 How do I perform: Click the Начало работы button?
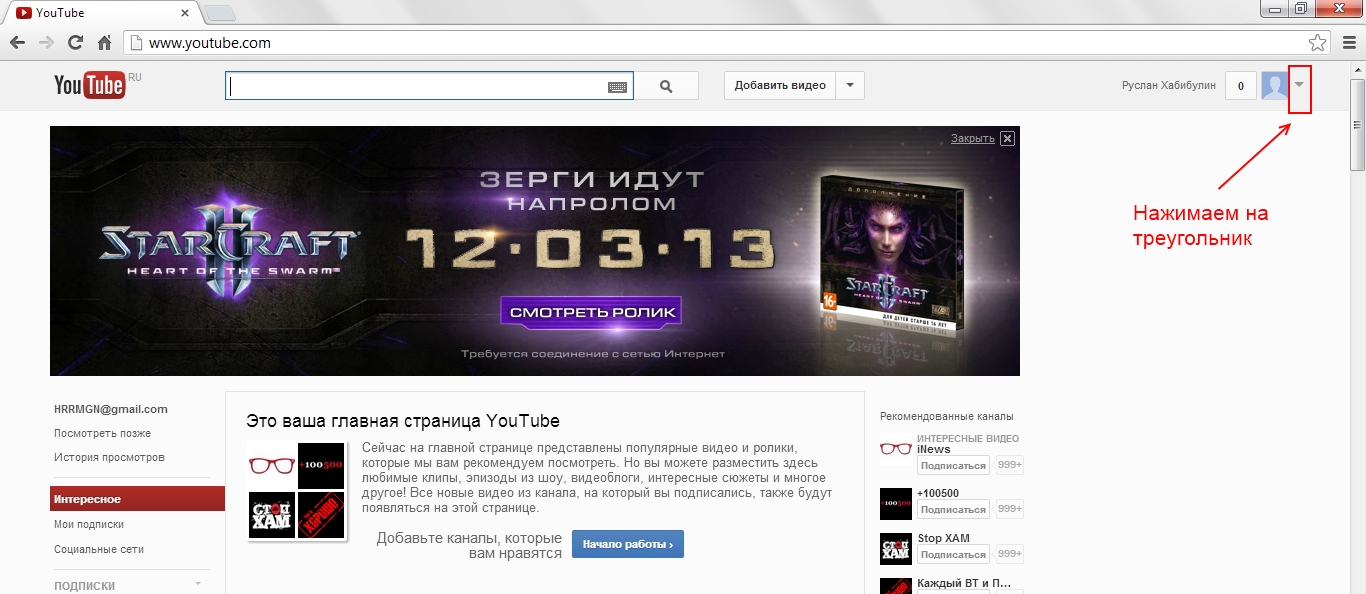click(x=628, y=544)
